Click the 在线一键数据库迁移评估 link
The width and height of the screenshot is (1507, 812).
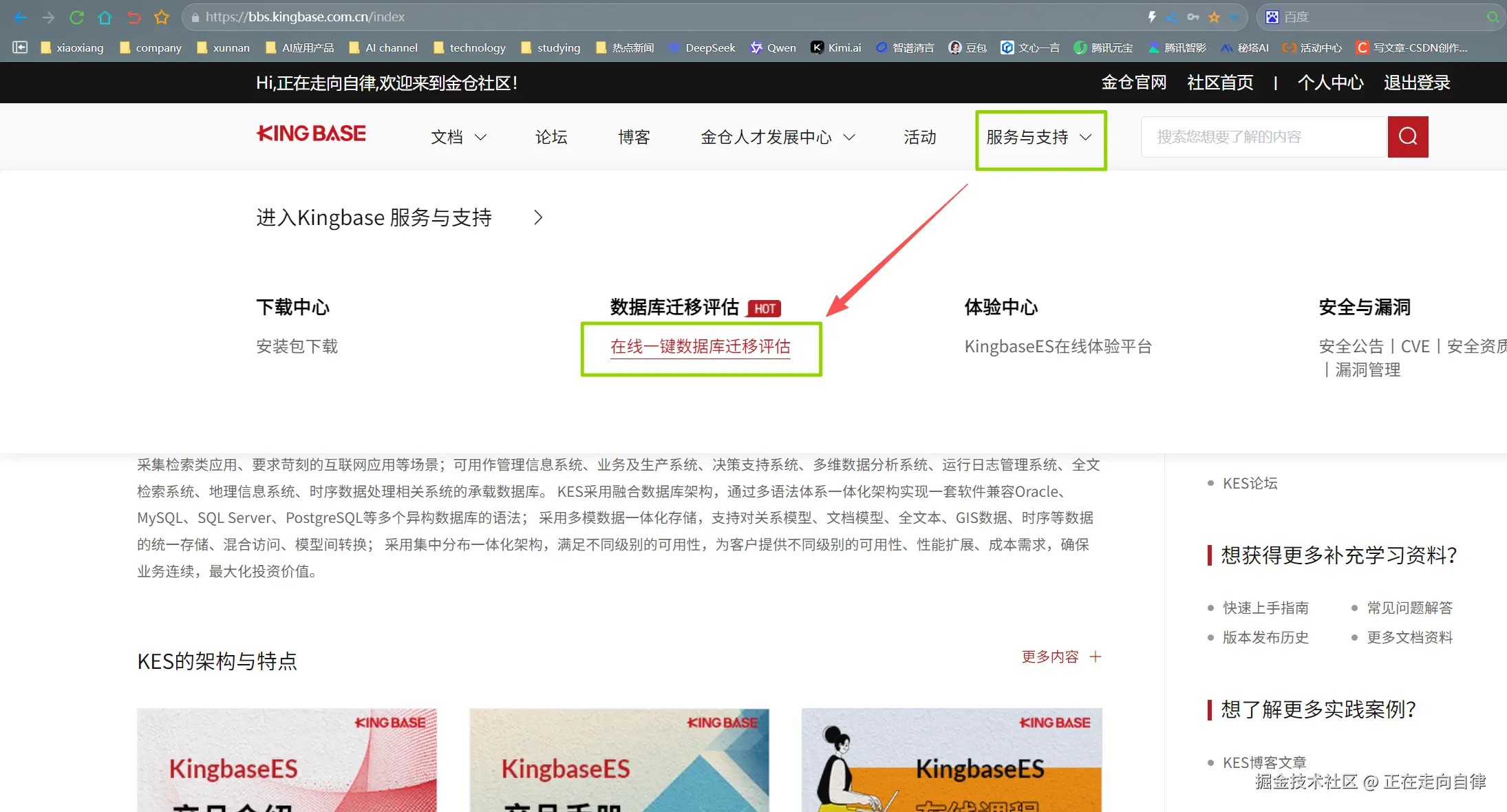[700, 347]
